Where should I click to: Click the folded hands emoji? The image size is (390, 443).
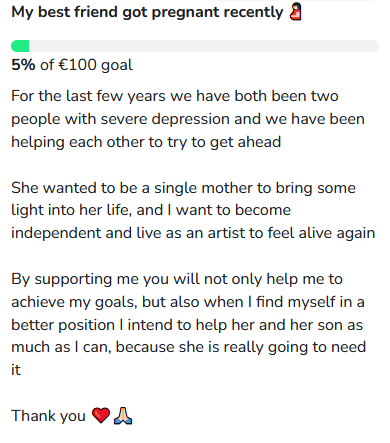click(123, 415)
